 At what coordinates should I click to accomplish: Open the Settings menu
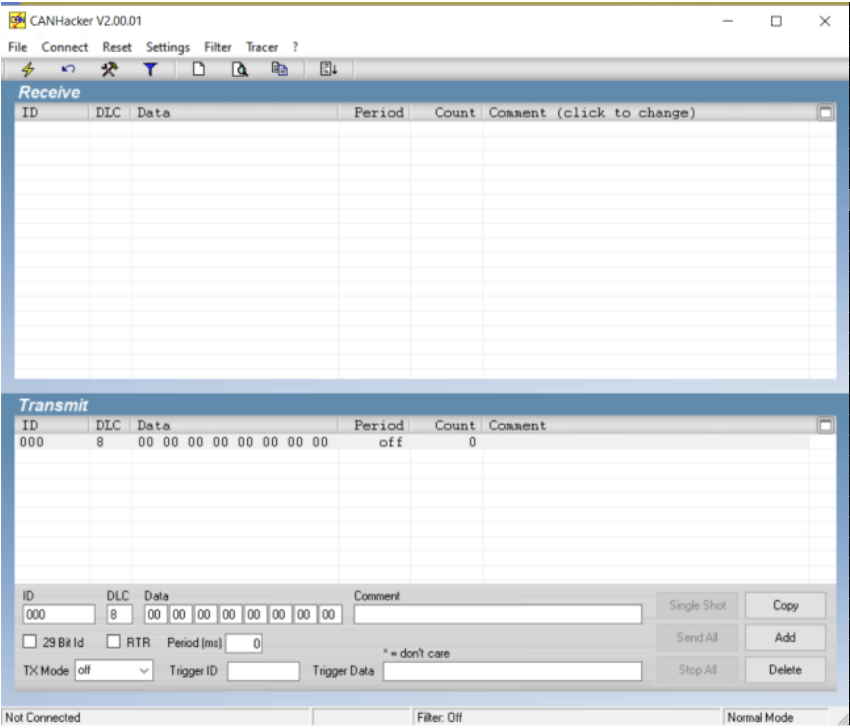168,48
